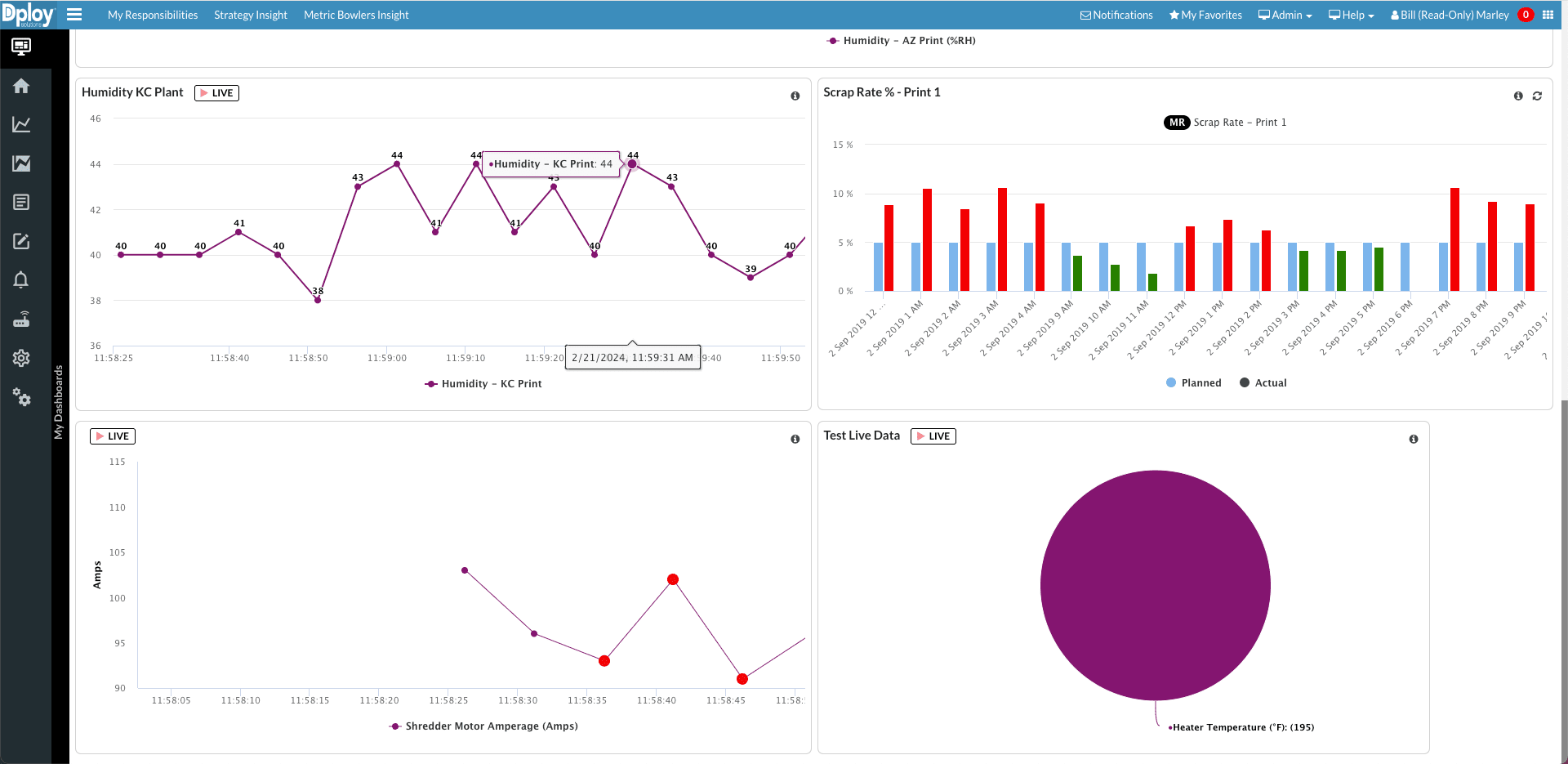Expand the hamburger menu next to Dploy logo
Viewport: 1568px width, 764px height.
pos(74,14)
